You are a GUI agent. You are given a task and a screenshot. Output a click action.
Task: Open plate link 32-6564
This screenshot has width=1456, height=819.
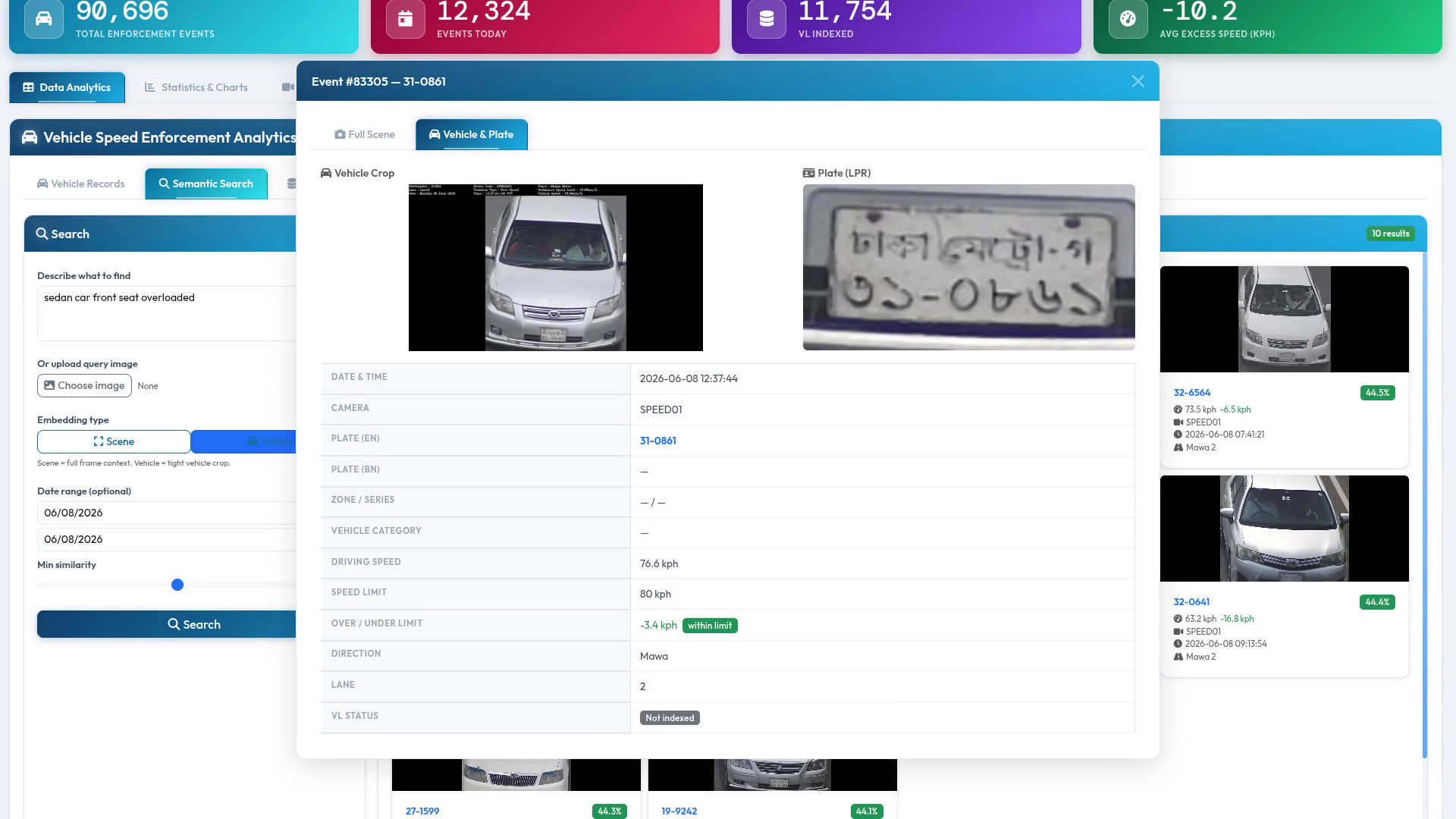[1191, 393]
